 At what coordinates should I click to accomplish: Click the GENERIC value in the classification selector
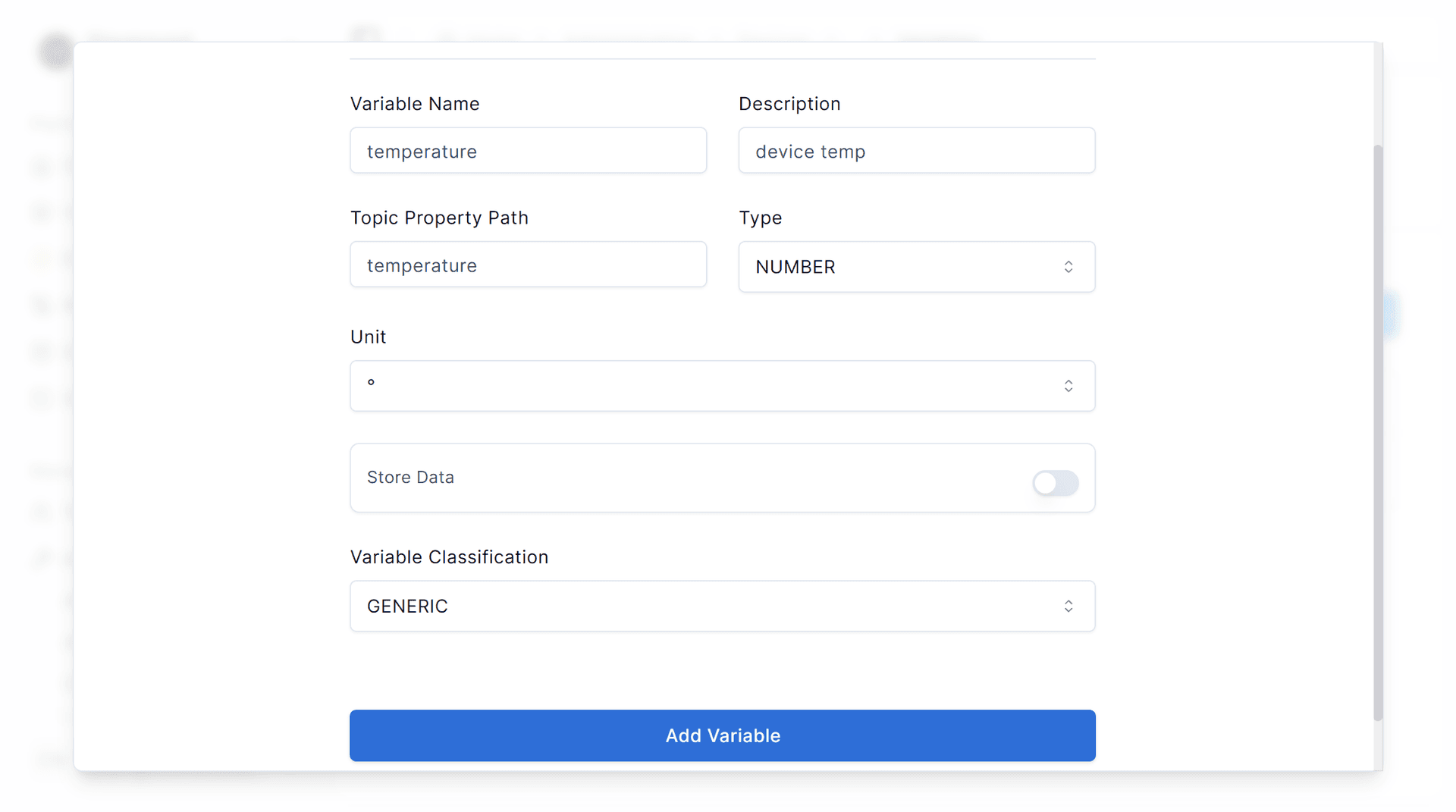pyautogui.click(x=407, y=606)
